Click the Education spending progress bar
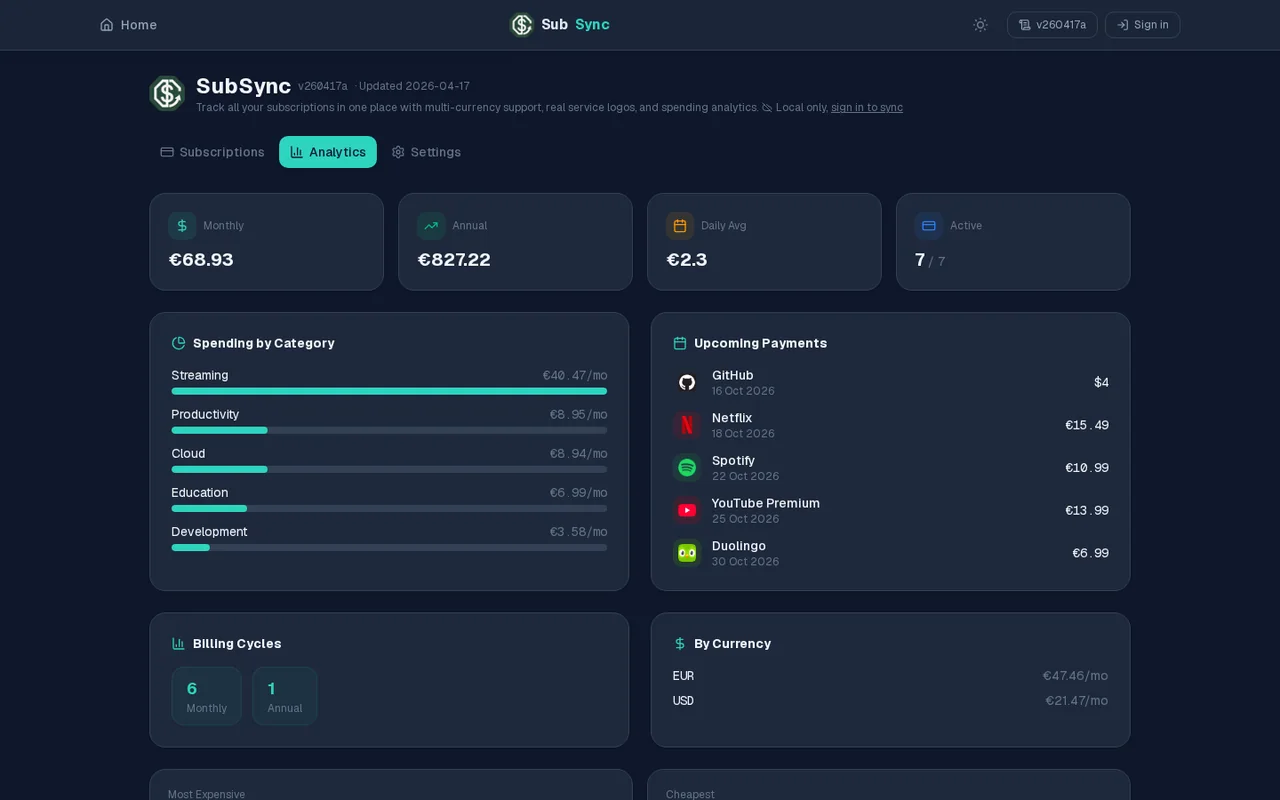This screenshot has height=800, width=1280. pyautogui.click(x=389, y=508)
